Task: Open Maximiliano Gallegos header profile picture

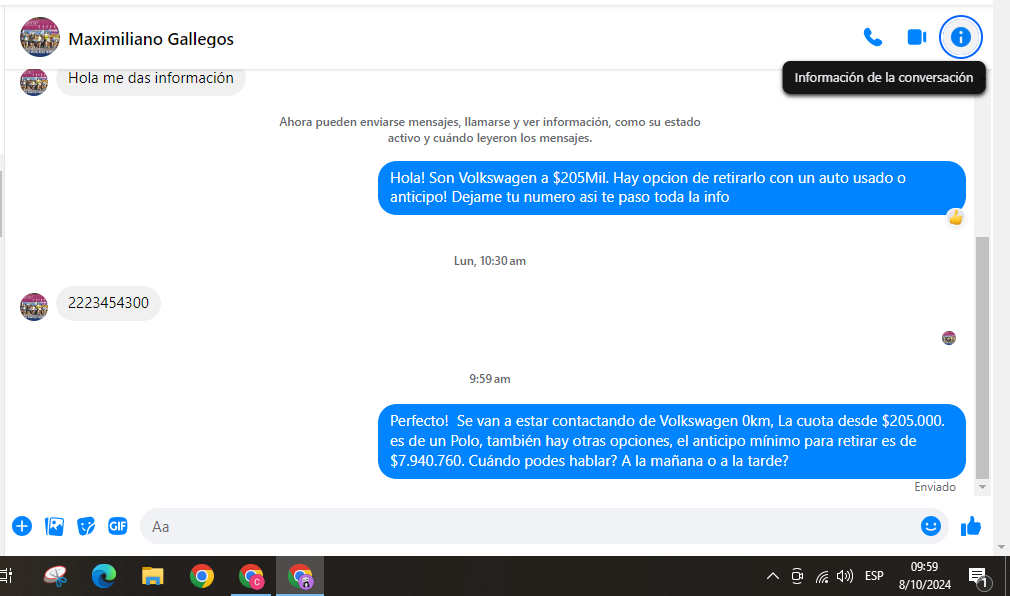Action: pos(40,37)
